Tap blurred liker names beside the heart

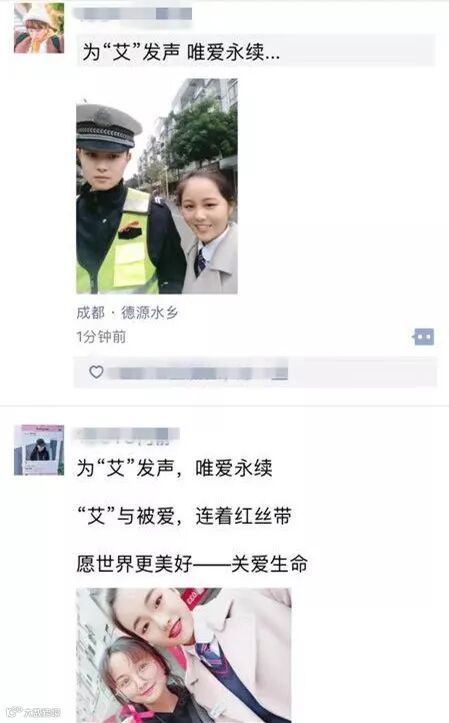(190, 373)
